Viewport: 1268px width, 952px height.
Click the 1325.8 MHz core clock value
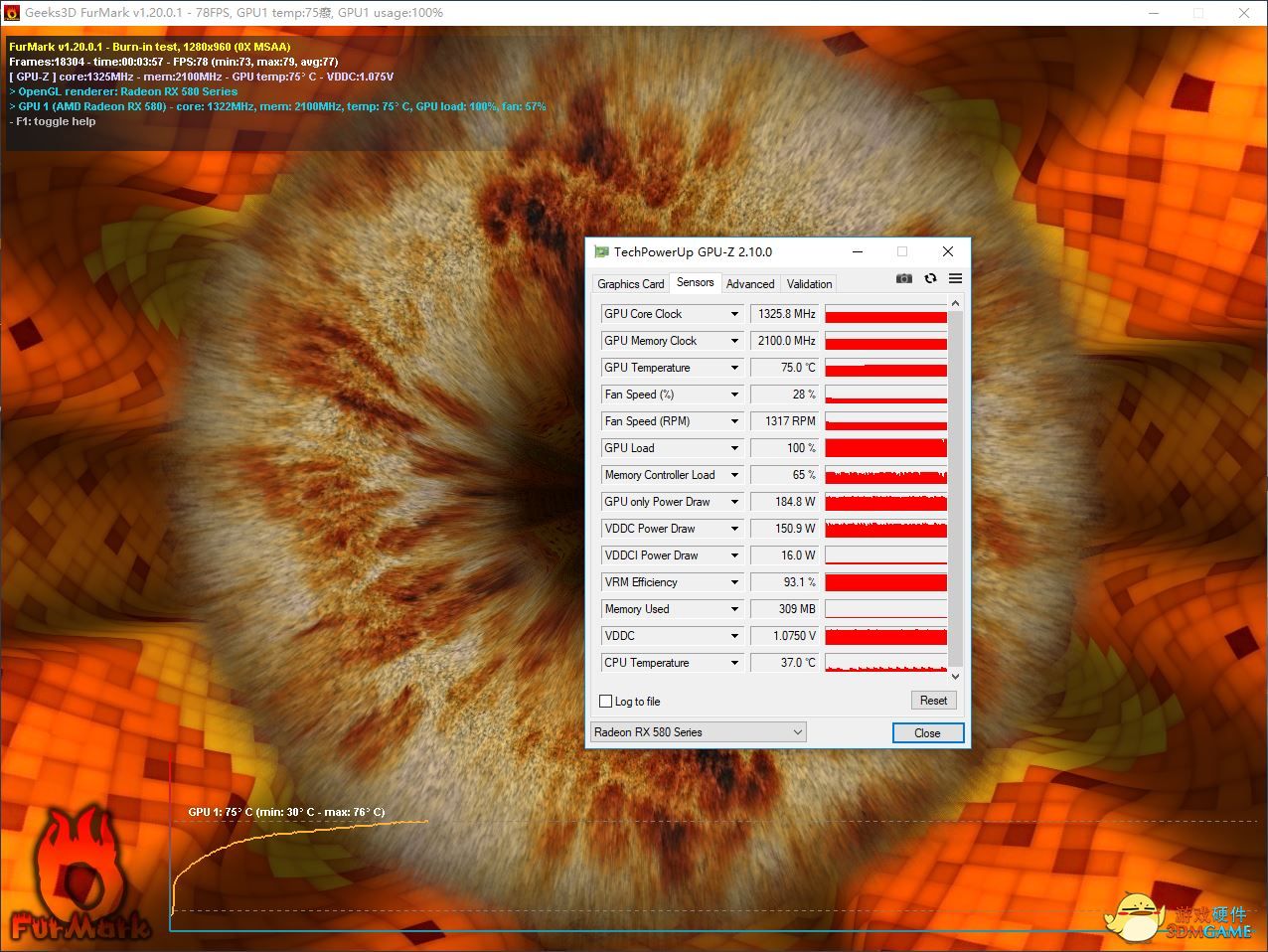coord(785,314)
